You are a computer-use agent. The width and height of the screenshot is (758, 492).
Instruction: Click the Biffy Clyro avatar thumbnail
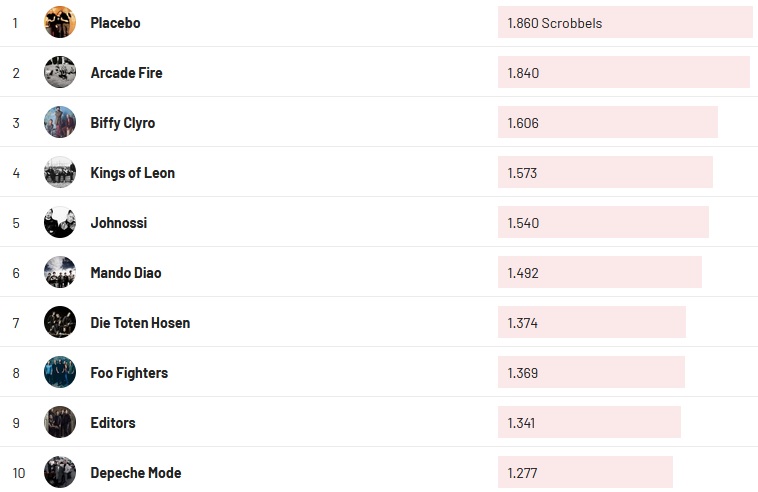tap(60, 122)
